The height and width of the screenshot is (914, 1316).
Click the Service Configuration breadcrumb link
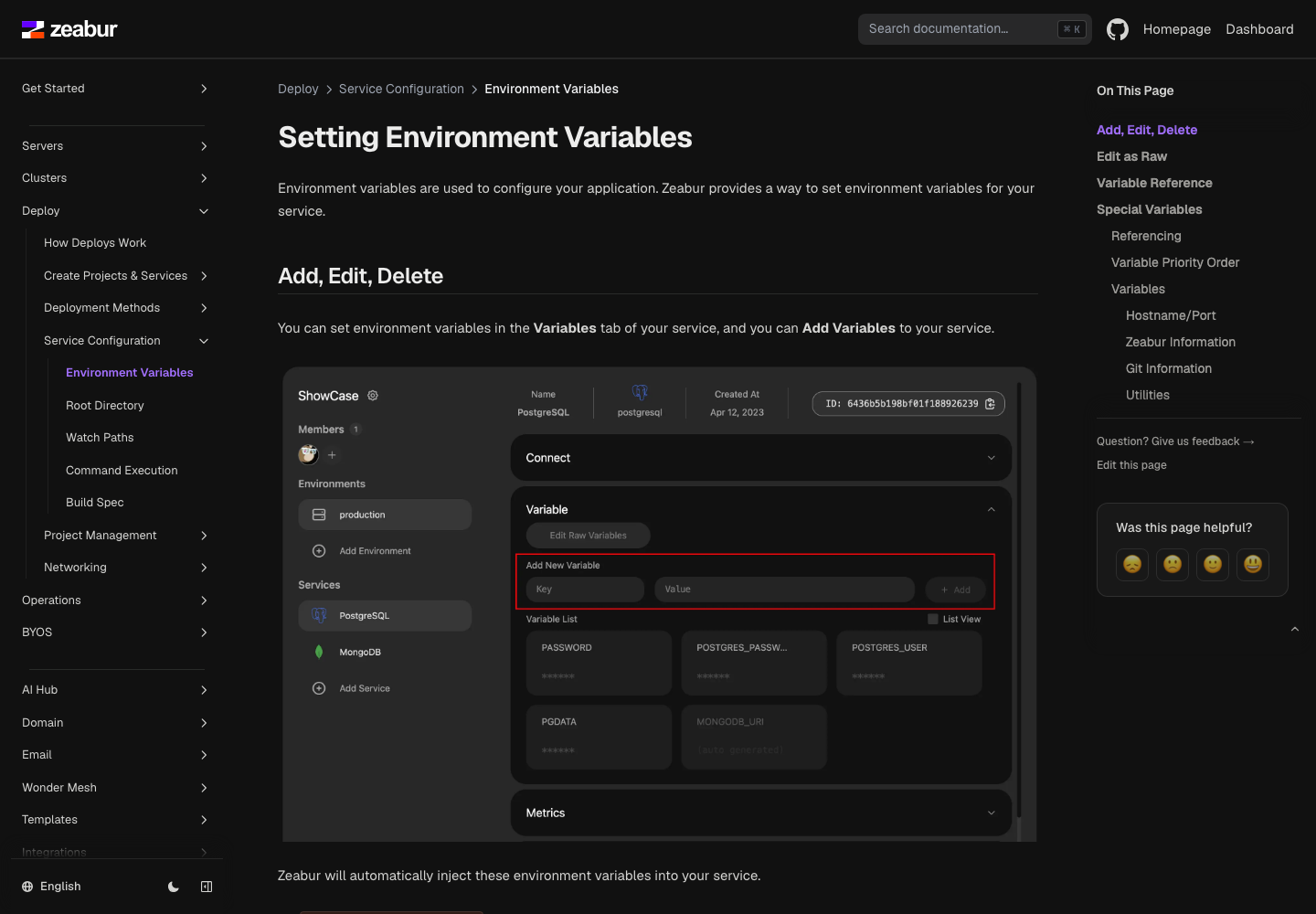point(401,89)
